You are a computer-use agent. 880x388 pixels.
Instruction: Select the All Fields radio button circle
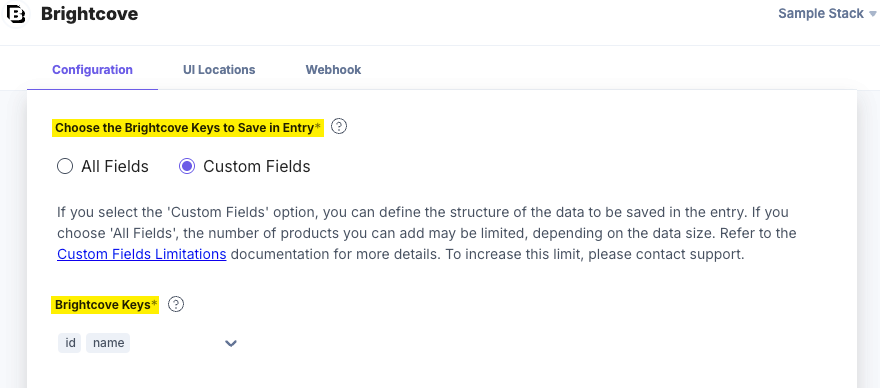pos(65,166)
